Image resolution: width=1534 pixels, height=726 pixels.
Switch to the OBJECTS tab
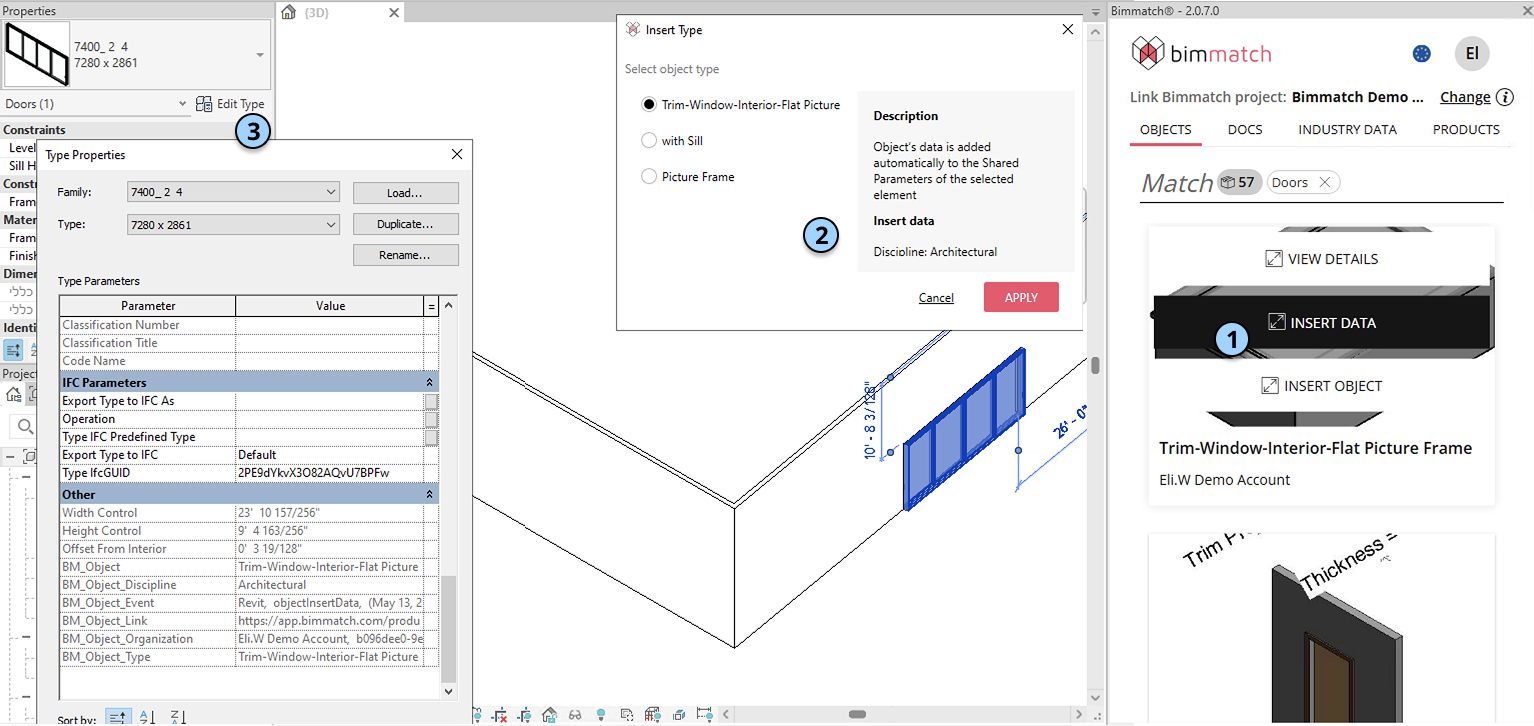tap(1165, 130)
